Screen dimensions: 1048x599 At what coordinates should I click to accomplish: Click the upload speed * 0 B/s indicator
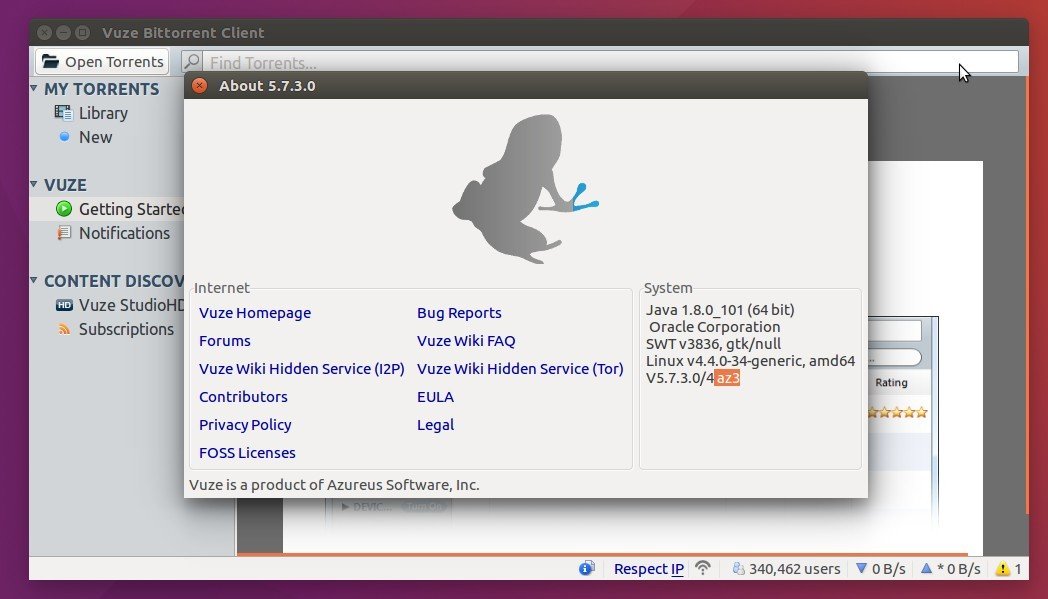950,569
